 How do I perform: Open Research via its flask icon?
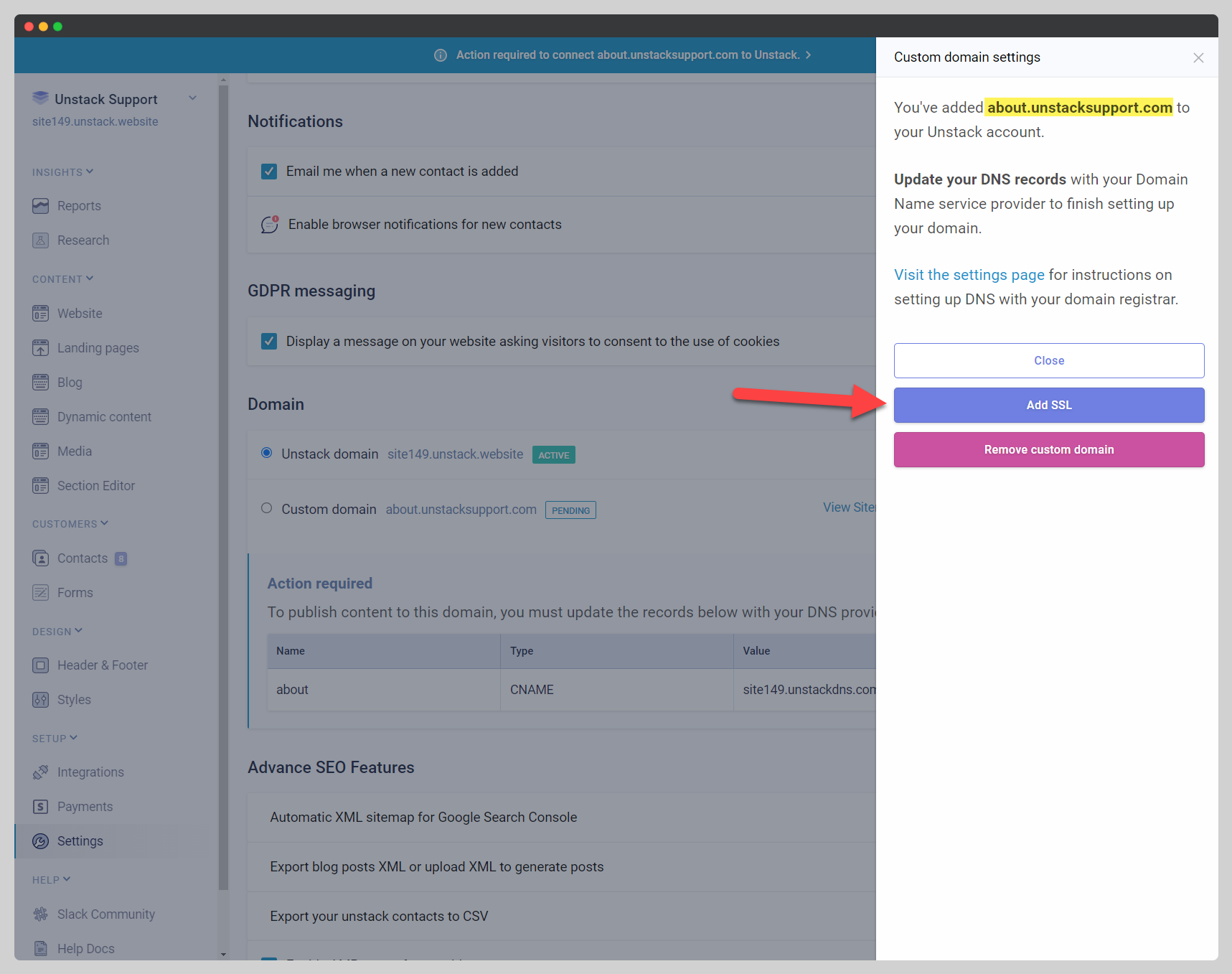[41, 240]
